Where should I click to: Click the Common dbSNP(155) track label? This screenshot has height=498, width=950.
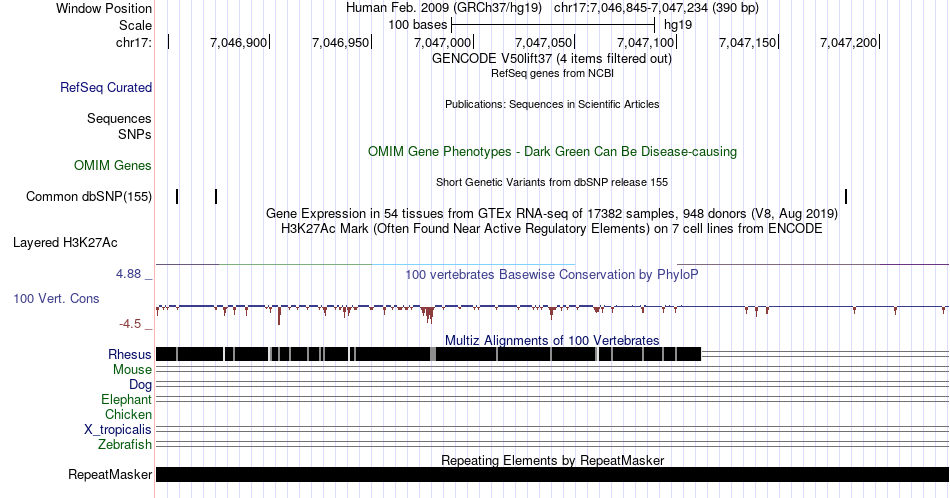pos(89,196)
